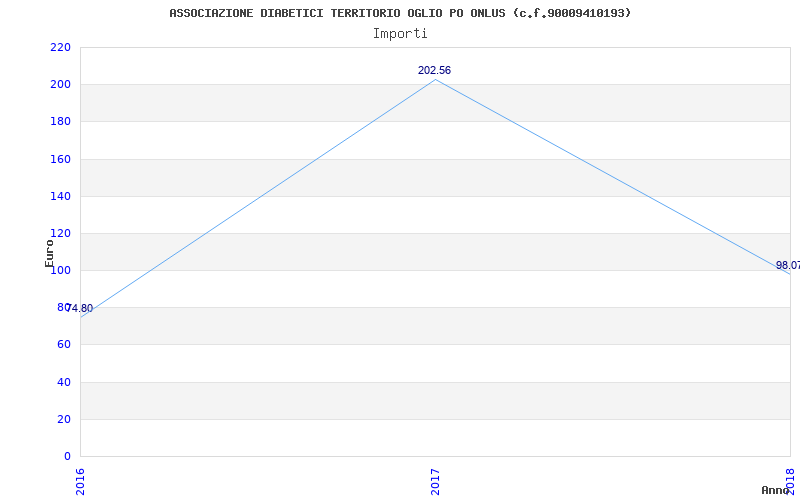Click the 180 y-axis tick label
The image size is (800, 500).
[60, 122]
